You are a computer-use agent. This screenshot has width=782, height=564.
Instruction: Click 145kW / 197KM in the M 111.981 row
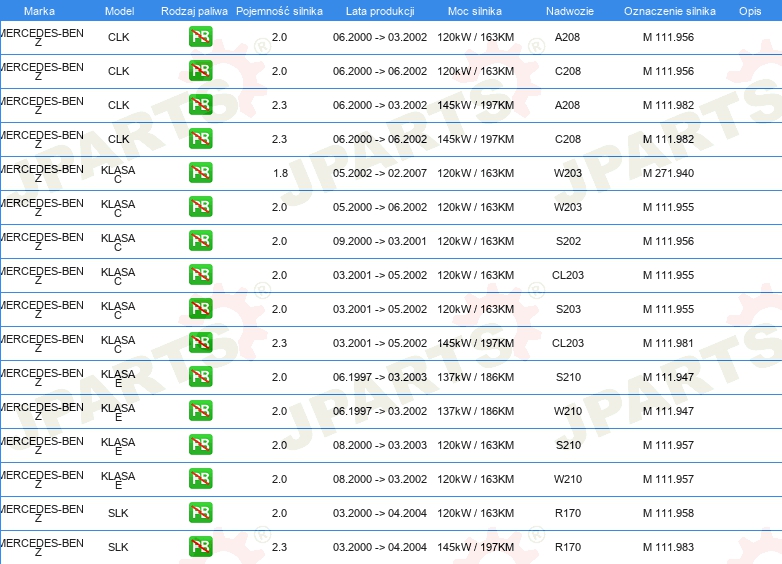(476, 343)
